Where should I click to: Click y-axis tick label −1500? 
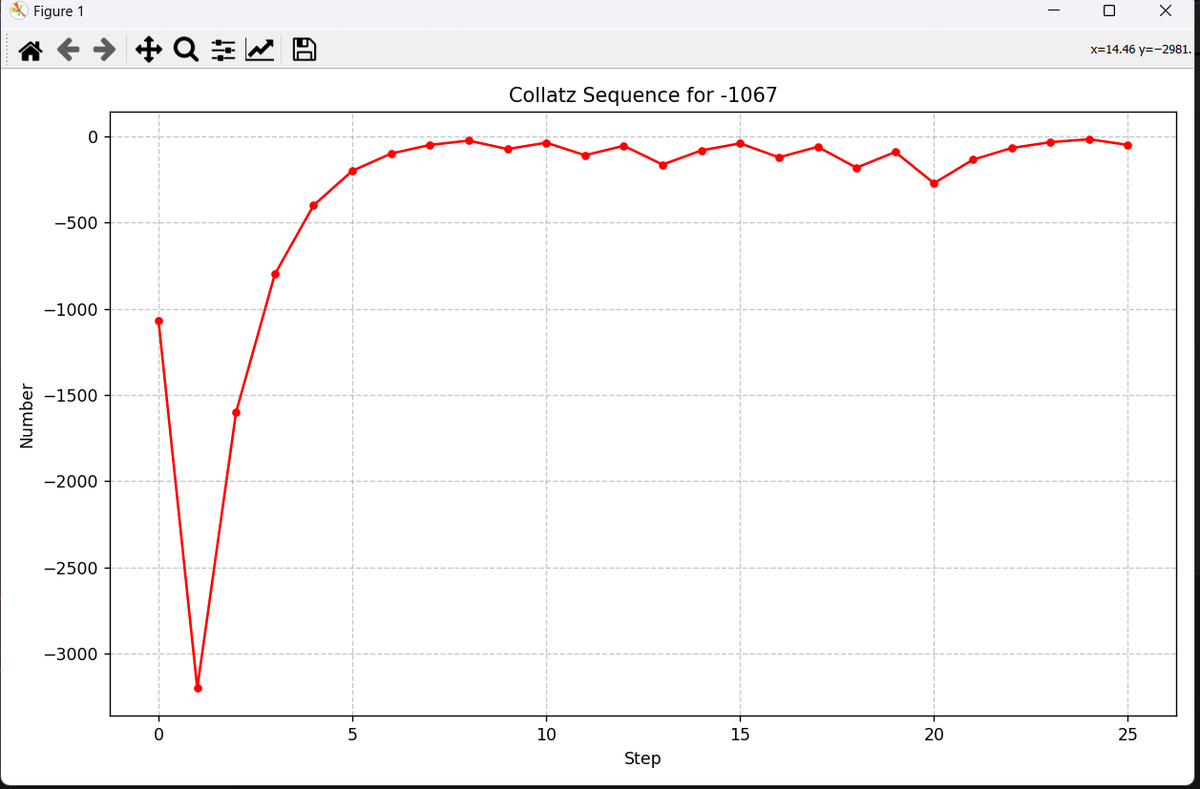tap(69, 396)
